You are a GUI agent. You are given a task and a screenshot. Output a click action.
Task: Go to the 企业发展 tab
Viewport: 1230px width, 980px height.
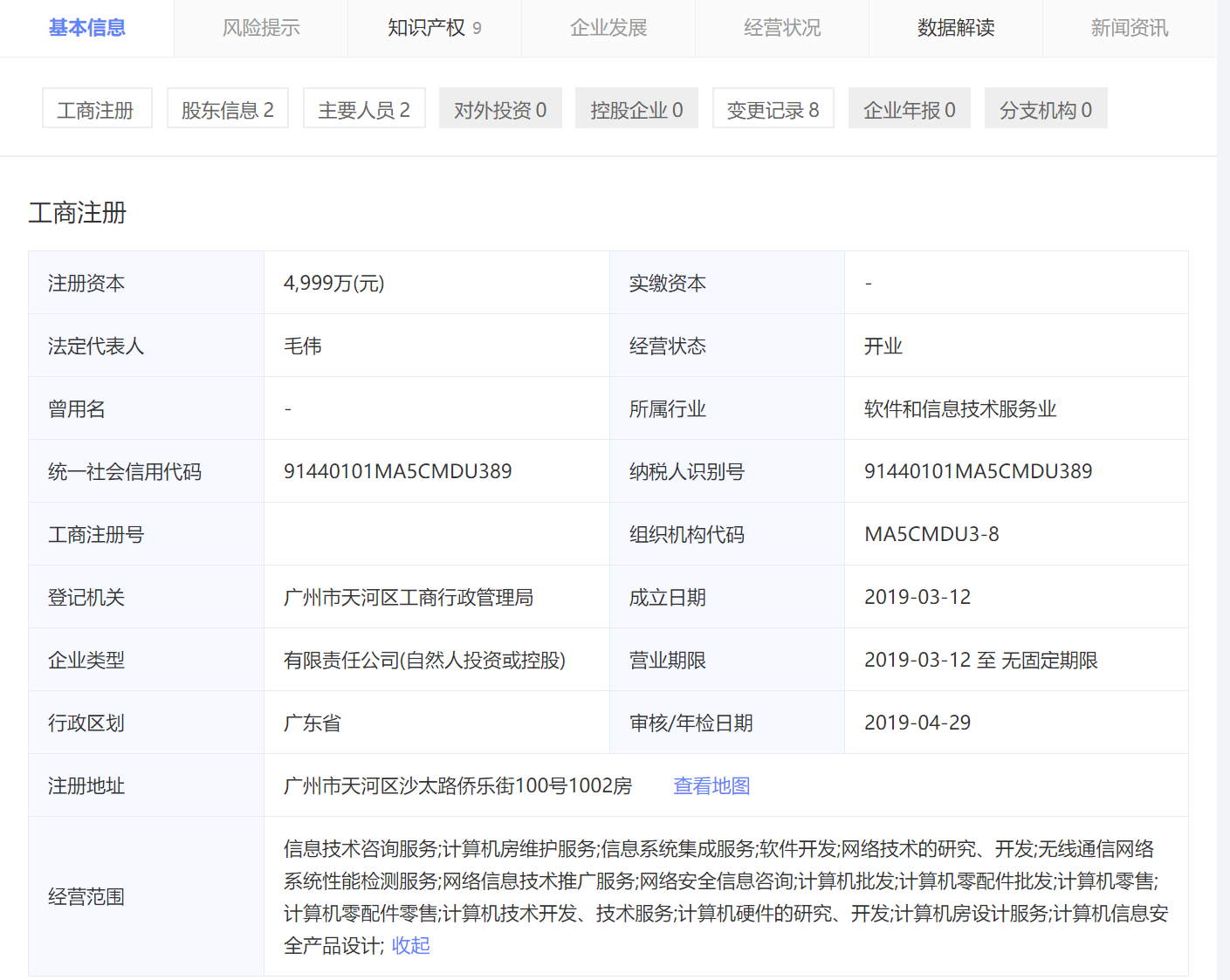[608, 28]
